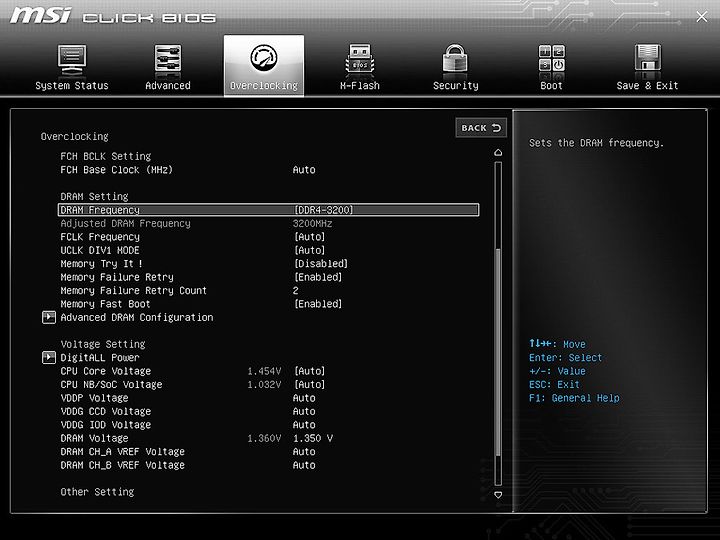The image size is (720, 540).
Task: Click the MSI Click BIOS logo
Action: click(112, 16)
